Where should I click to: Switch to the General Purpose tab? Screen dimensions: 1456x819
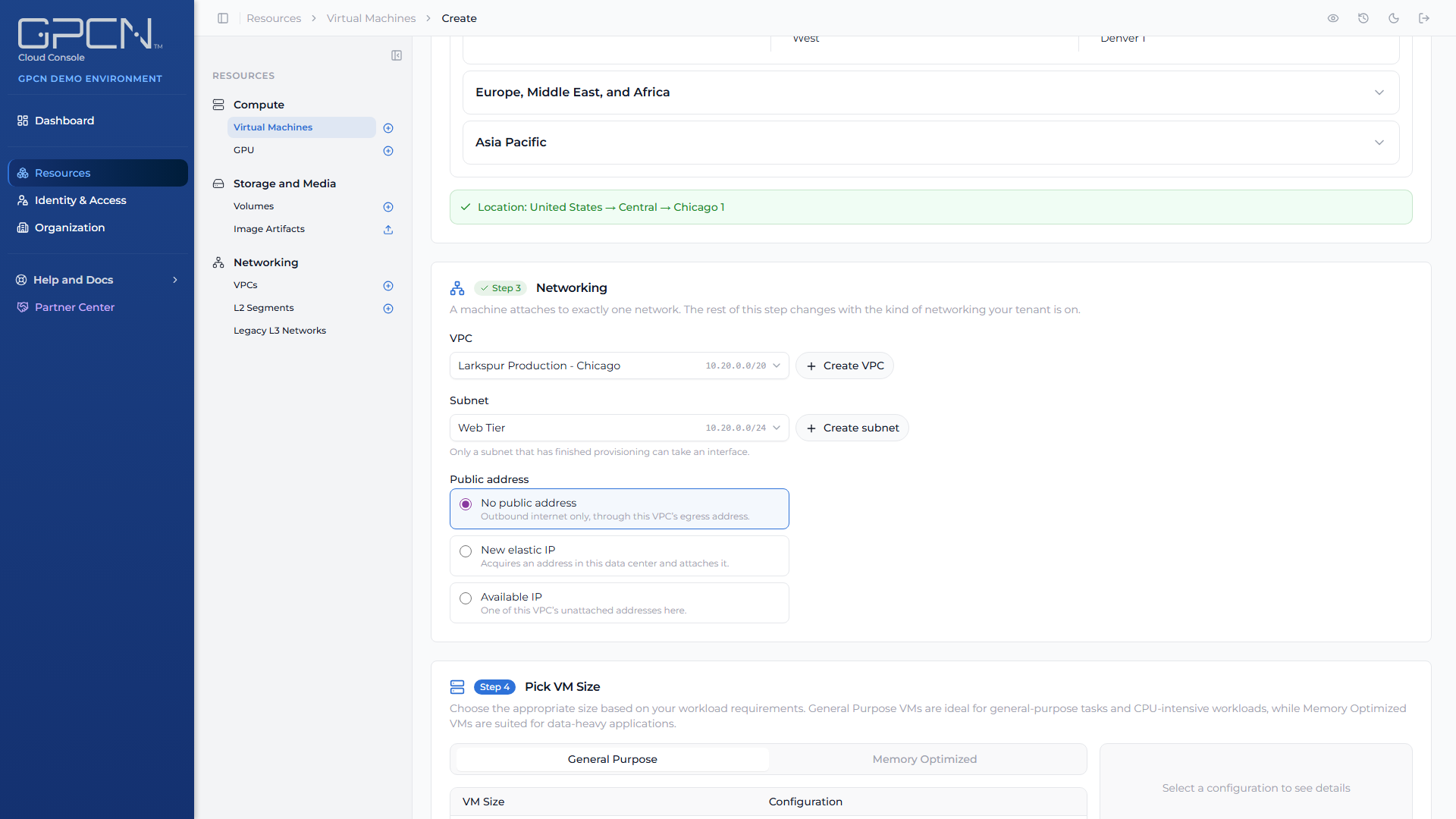coord(612,759)
